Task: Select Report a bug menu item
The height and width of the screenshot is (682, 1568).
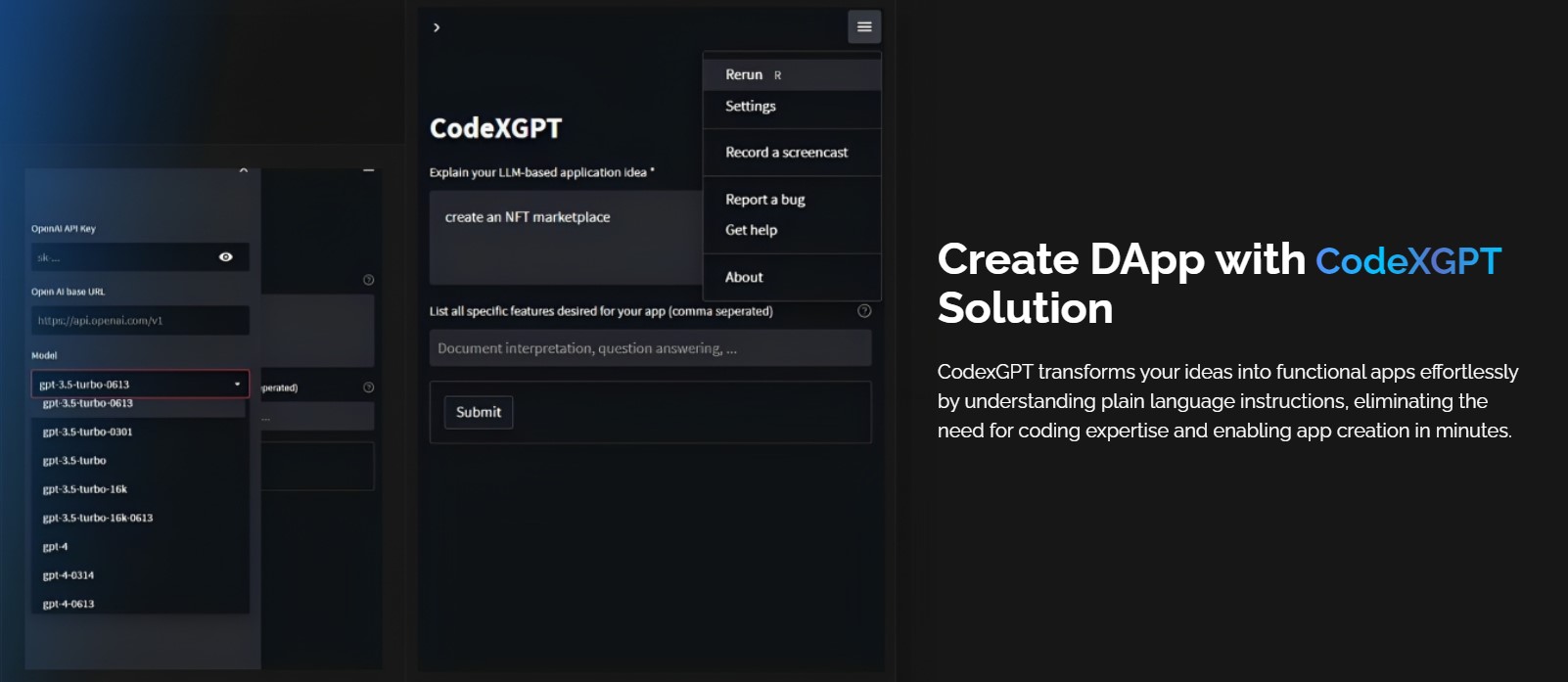Action: click(765, 200)
